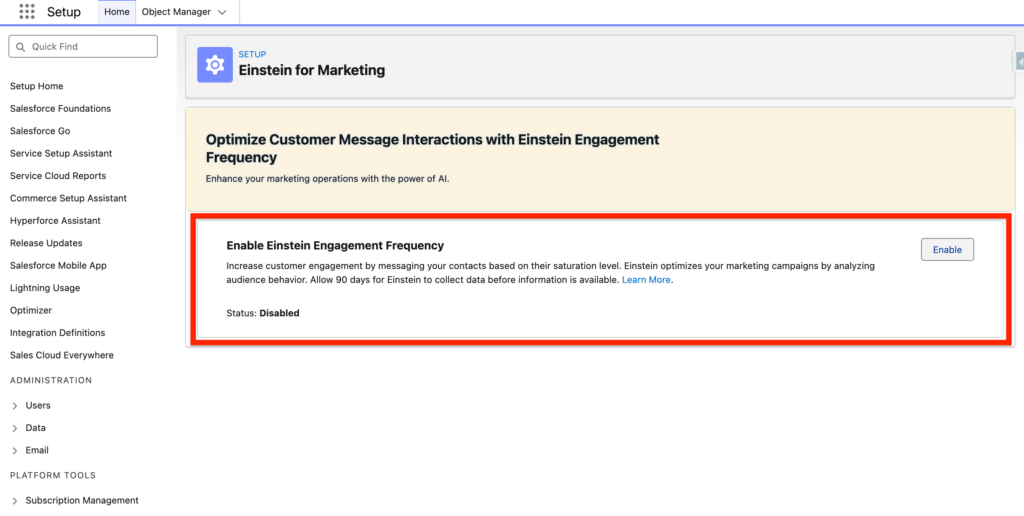Open Salesforce Foundations
1024x516 pixels.
(x=60, y=109)
